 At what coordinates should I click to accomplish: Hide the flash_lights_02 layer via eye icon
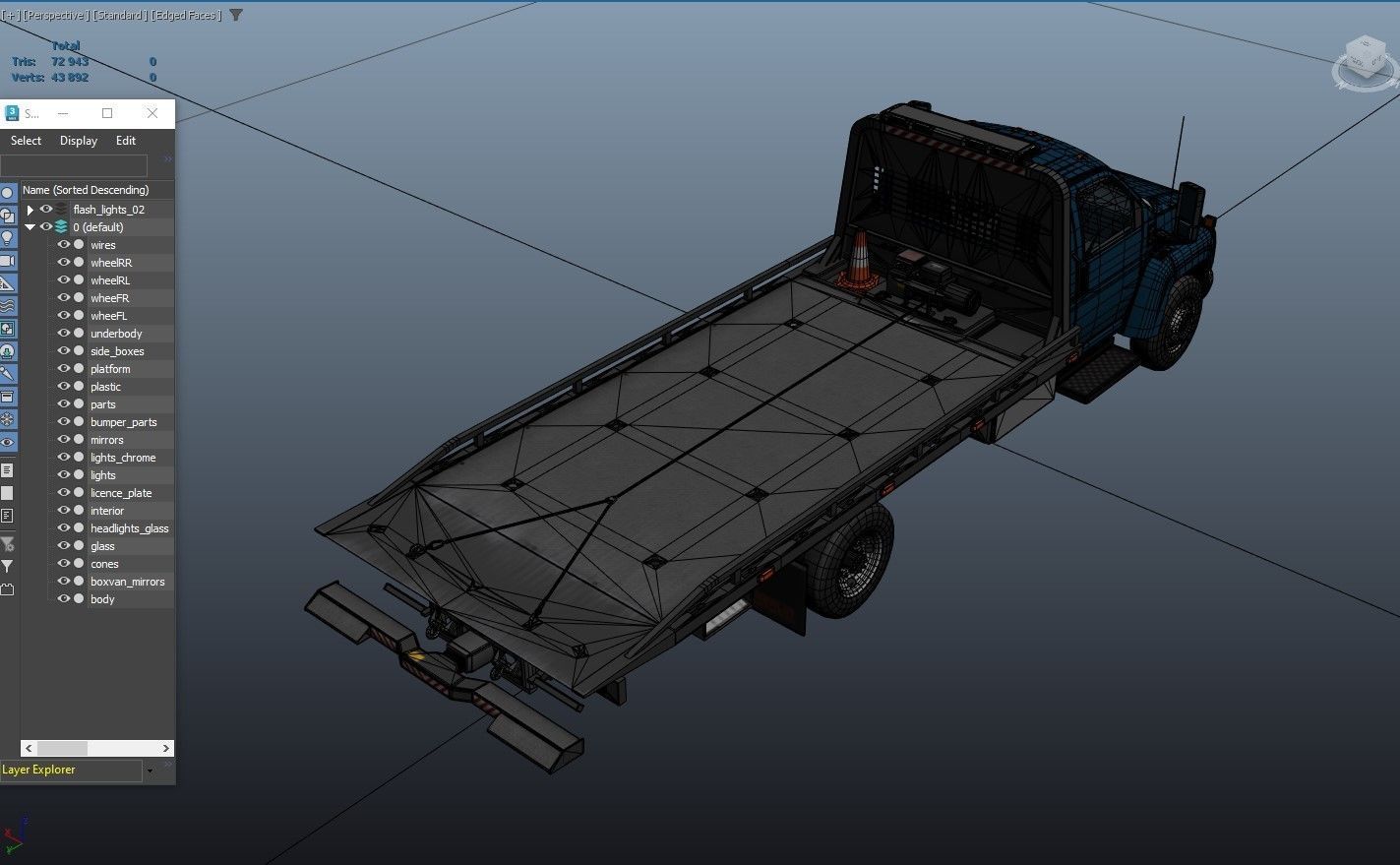click(x=46, y=210)
